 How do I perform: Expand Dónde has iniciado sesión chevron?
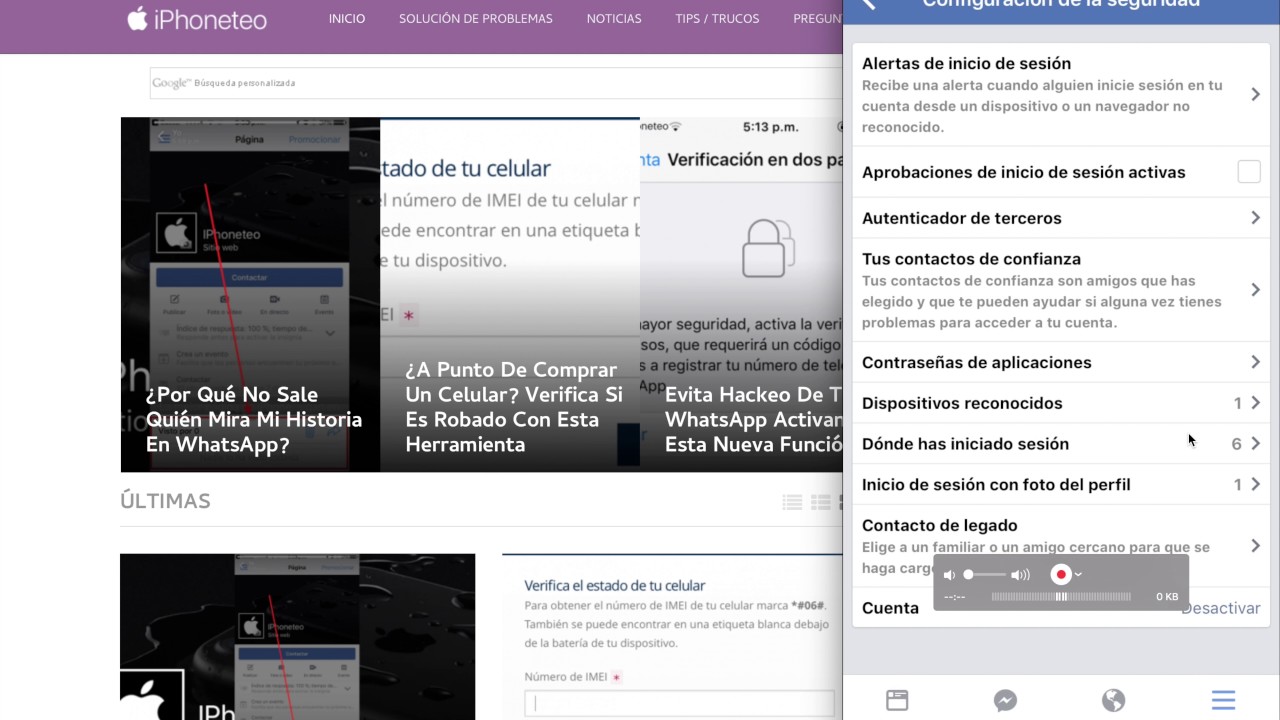click(x=1255, y=443)
